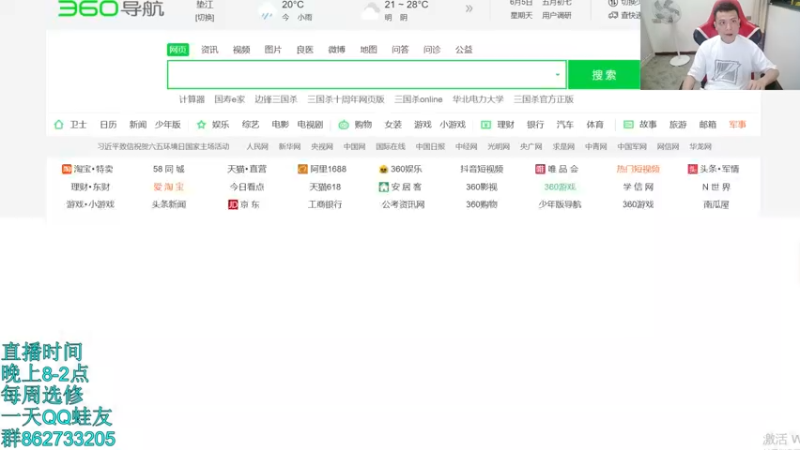Click the 华北电力大学 hot search link
The height and width of the screenshot is (450, 800).
478,99
